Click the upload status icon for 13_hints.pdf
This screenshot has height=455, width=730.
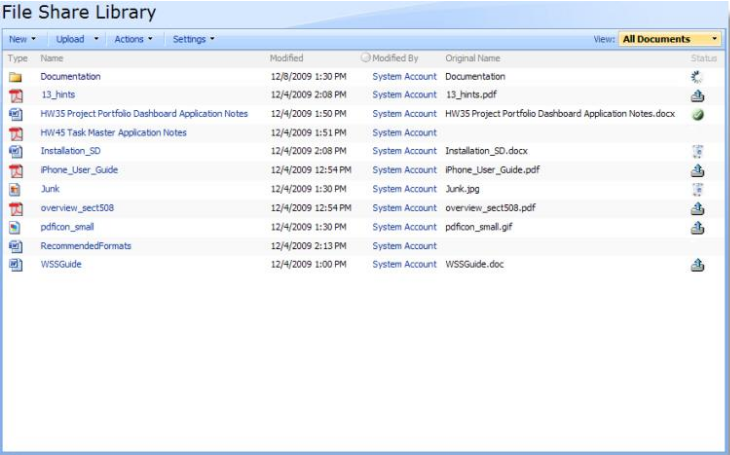coord(697,95)
